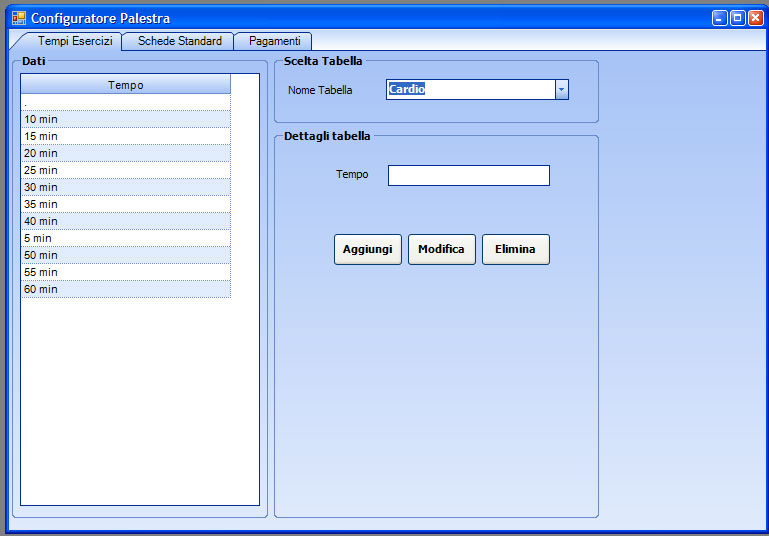Viewport: 769px width, 536px height.
Task: Pick the 30 min row
Action: pyautogui.click(x=126, y=187)
